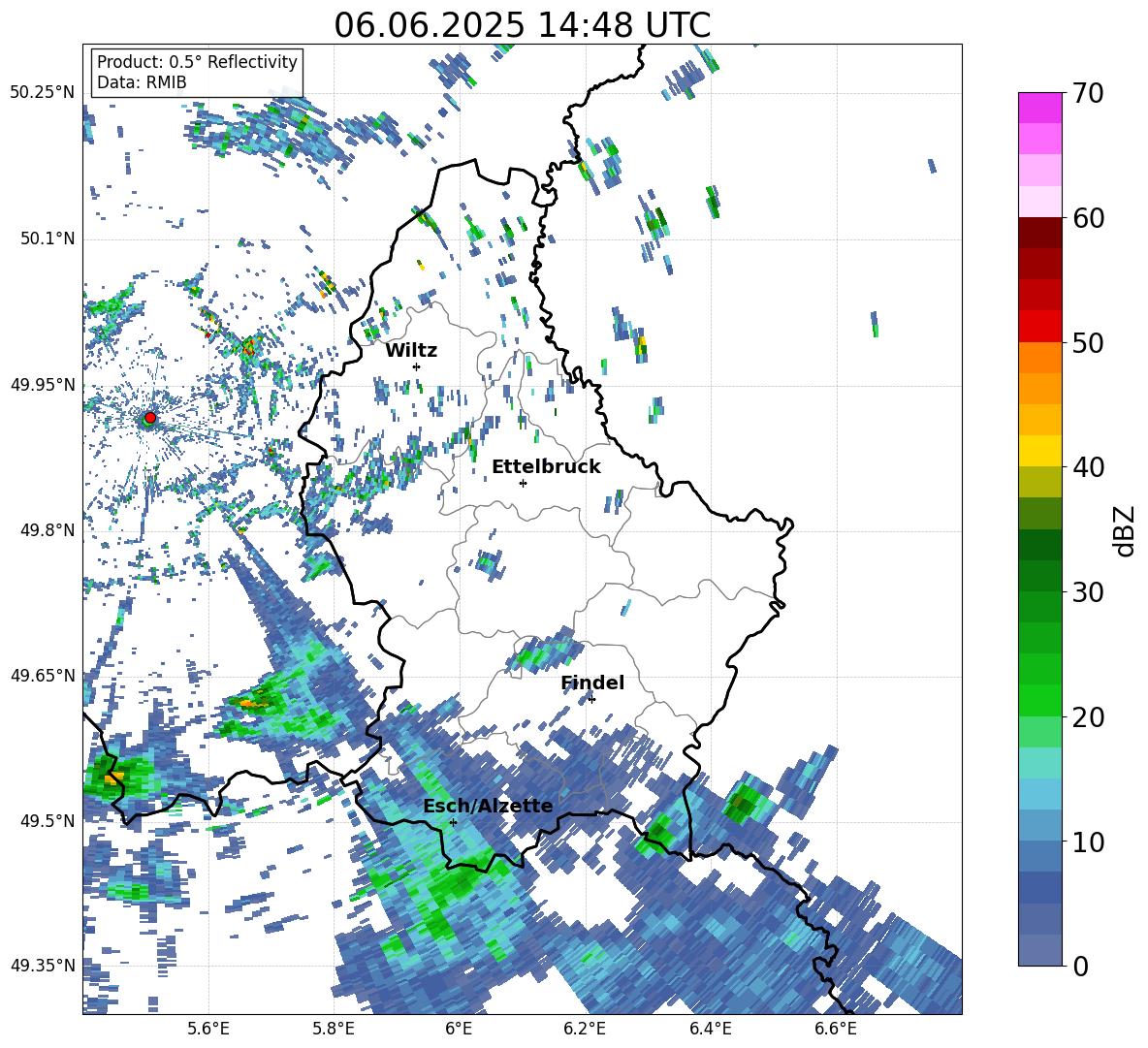Click the red radar station marker
1148x1048 pixels.
pyautogui.click(x=149, y=418)
